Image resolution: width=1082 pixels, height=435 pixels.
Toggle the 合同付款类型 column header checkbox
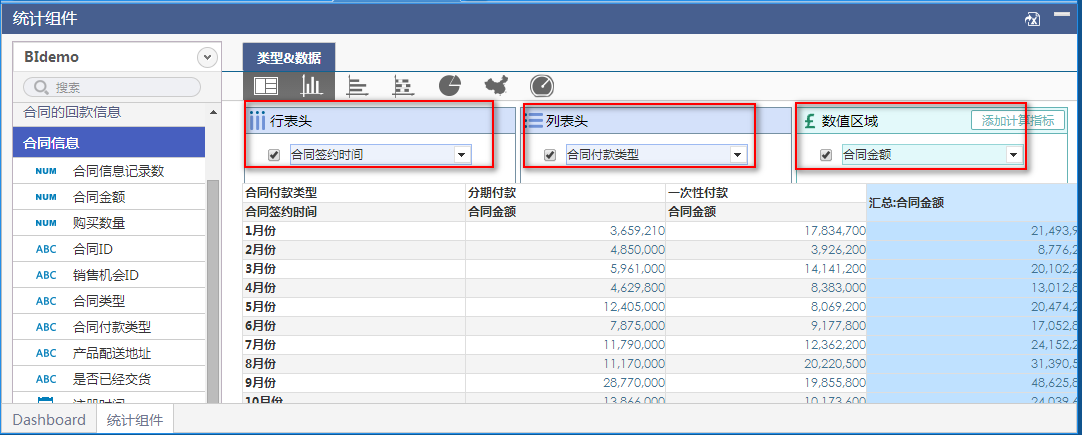549,155
